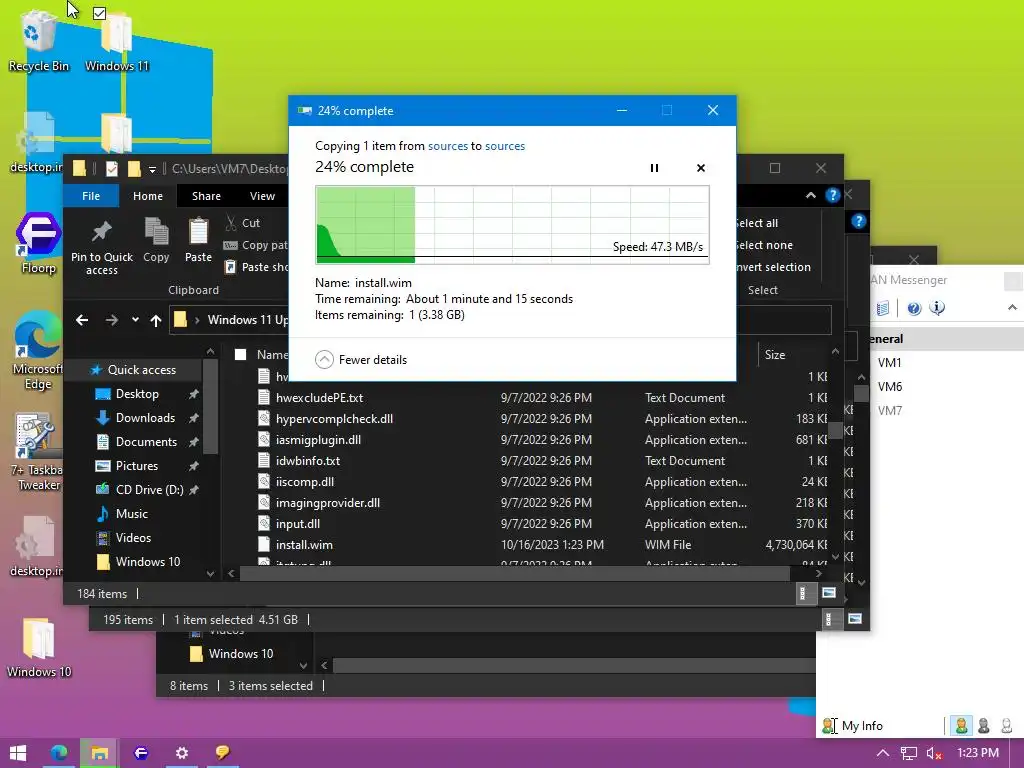Click the Paste ribbon icon
Screen dimensions: 1024x768
[198, 241]
